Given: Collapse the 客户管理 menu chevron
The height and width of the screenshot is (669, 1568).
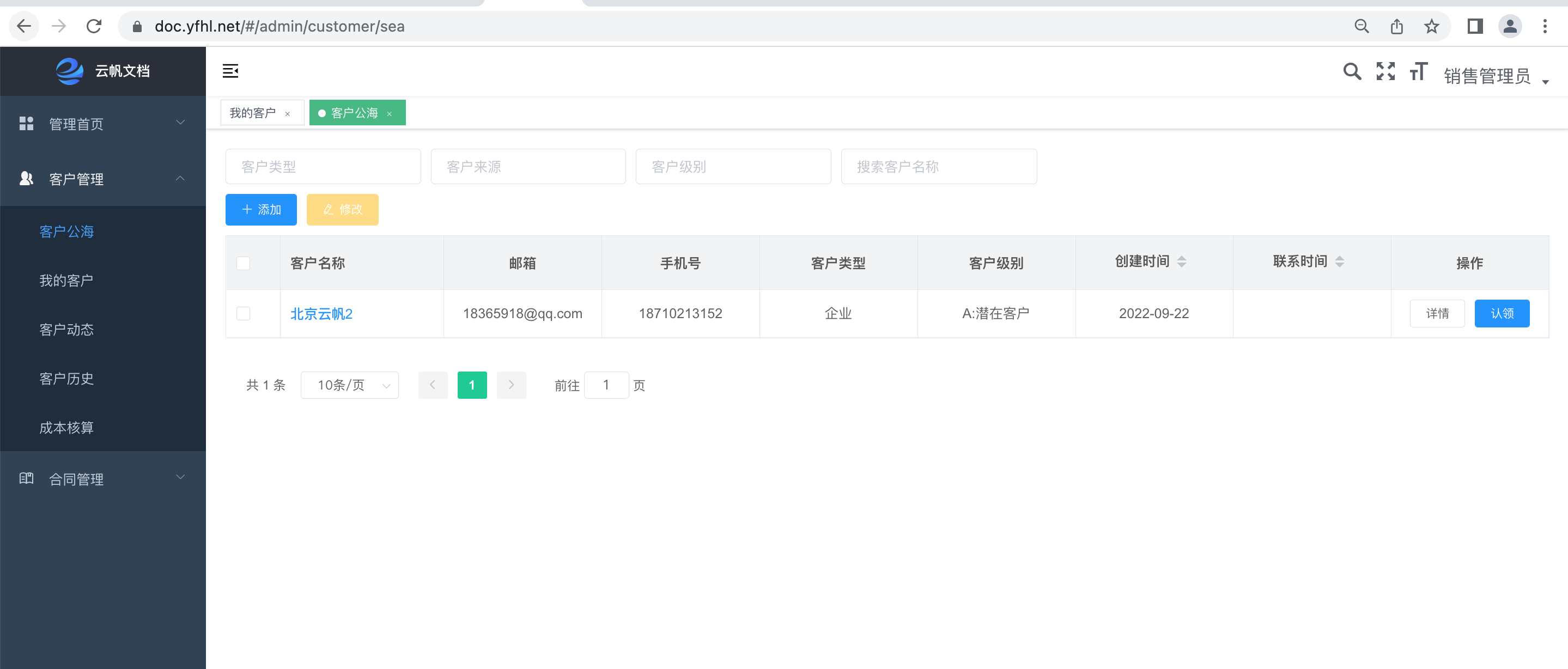Looking at the screenshot, I should click(x=181, y=178).
